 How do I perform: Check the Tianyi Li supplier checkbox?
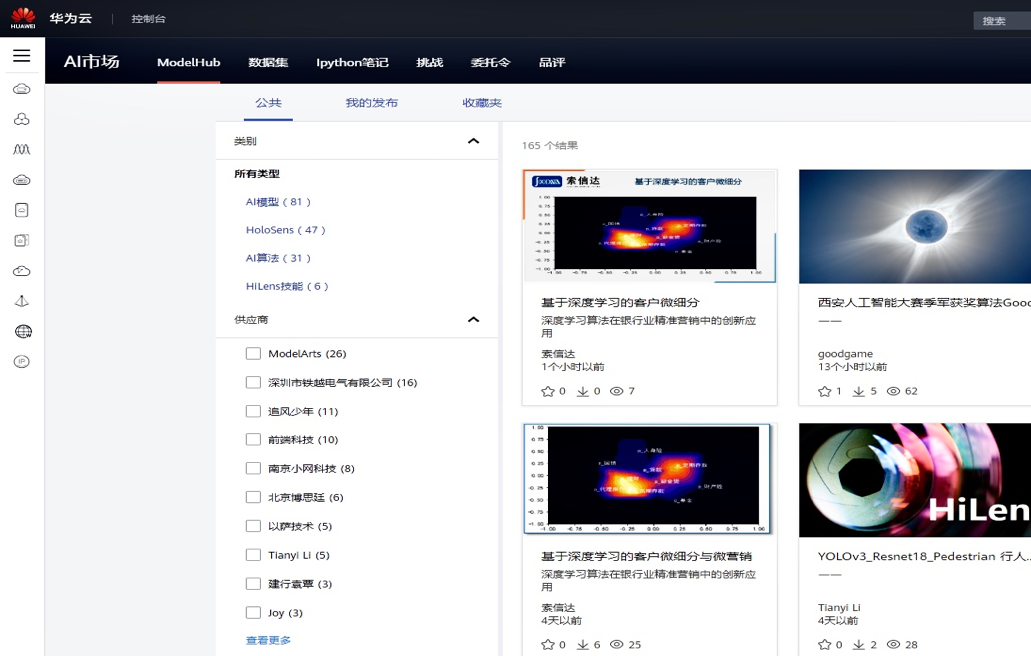(x=253, y=554)
